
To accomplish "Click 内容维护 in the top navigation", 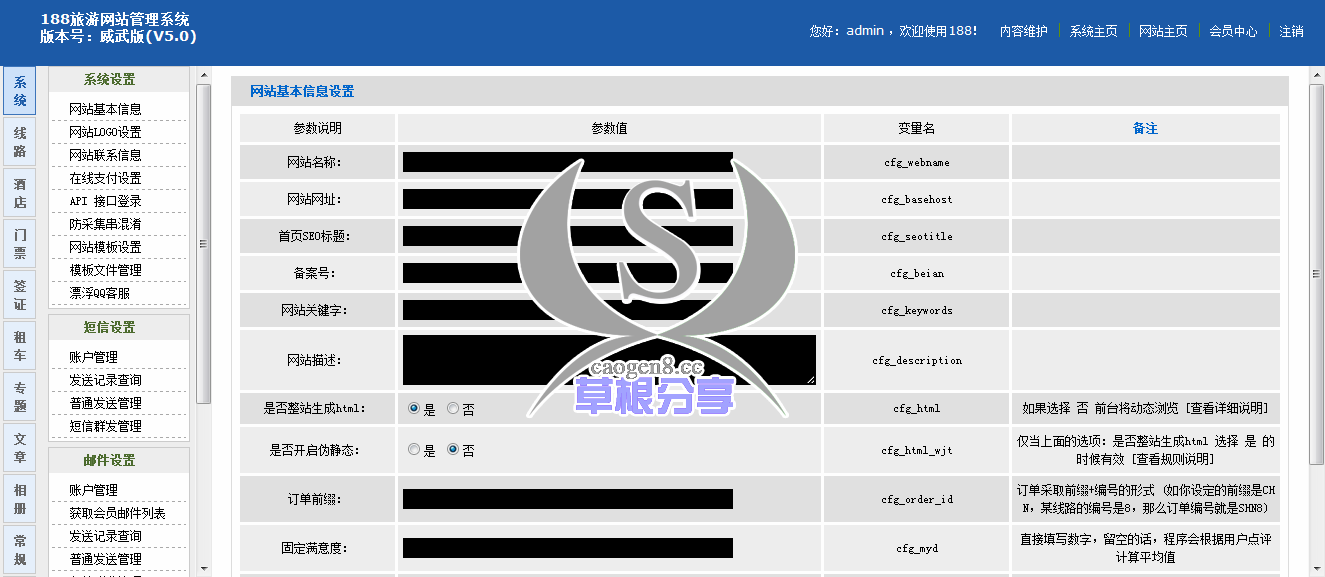I will click(1023, 31).
